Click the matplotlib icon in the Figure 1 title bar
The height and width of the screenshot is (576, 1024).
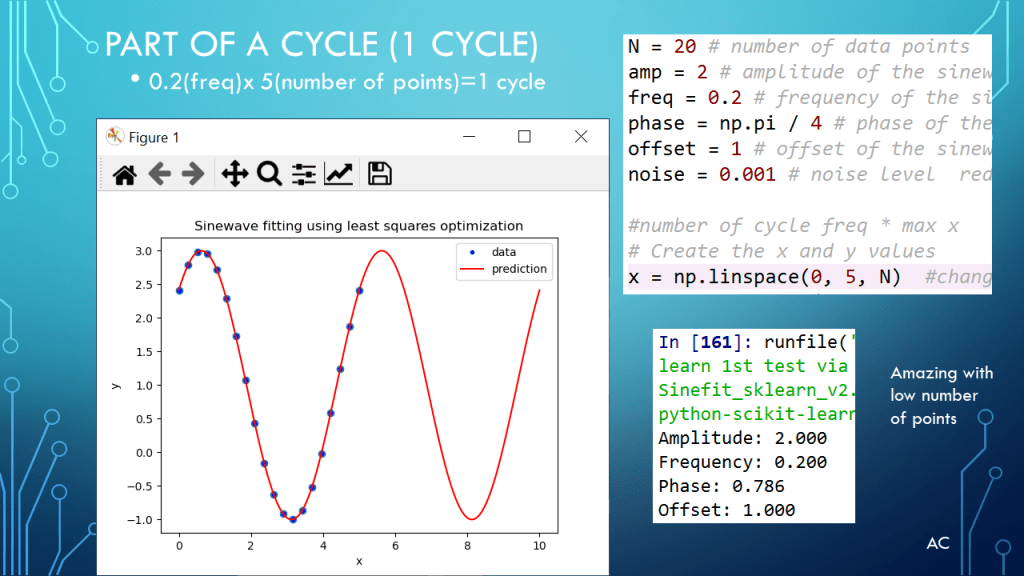[115, 137]
